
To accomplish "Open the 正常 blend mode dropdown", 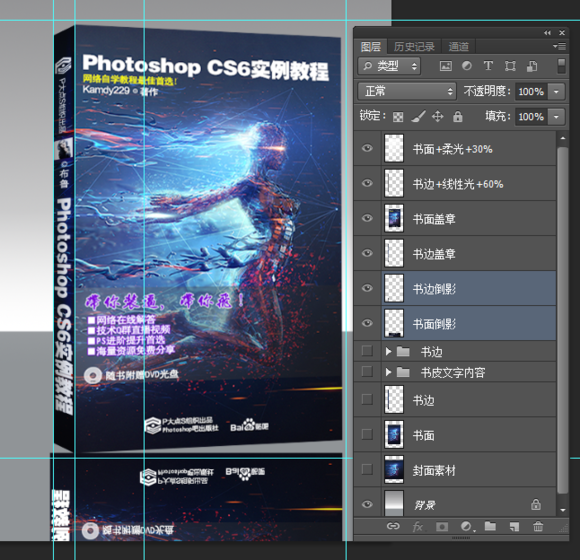I will click(x=407, y=91).
